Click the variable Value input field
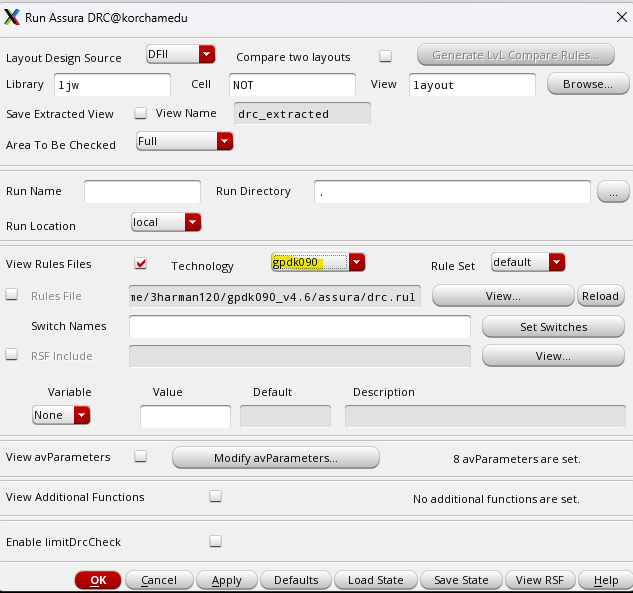The height and width of the screenshot is (593, 633). coord(185,416)
